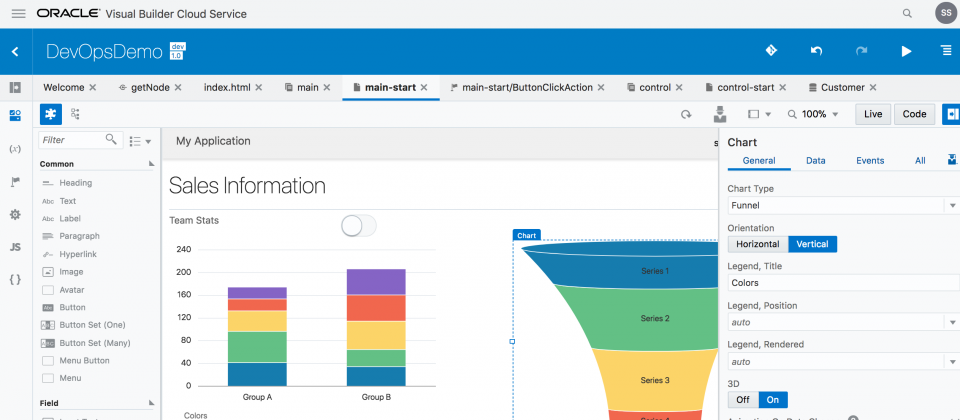Toggle the Team Stats switch
The height and width of the screenshot is (420, 960).
coord(359,226)
